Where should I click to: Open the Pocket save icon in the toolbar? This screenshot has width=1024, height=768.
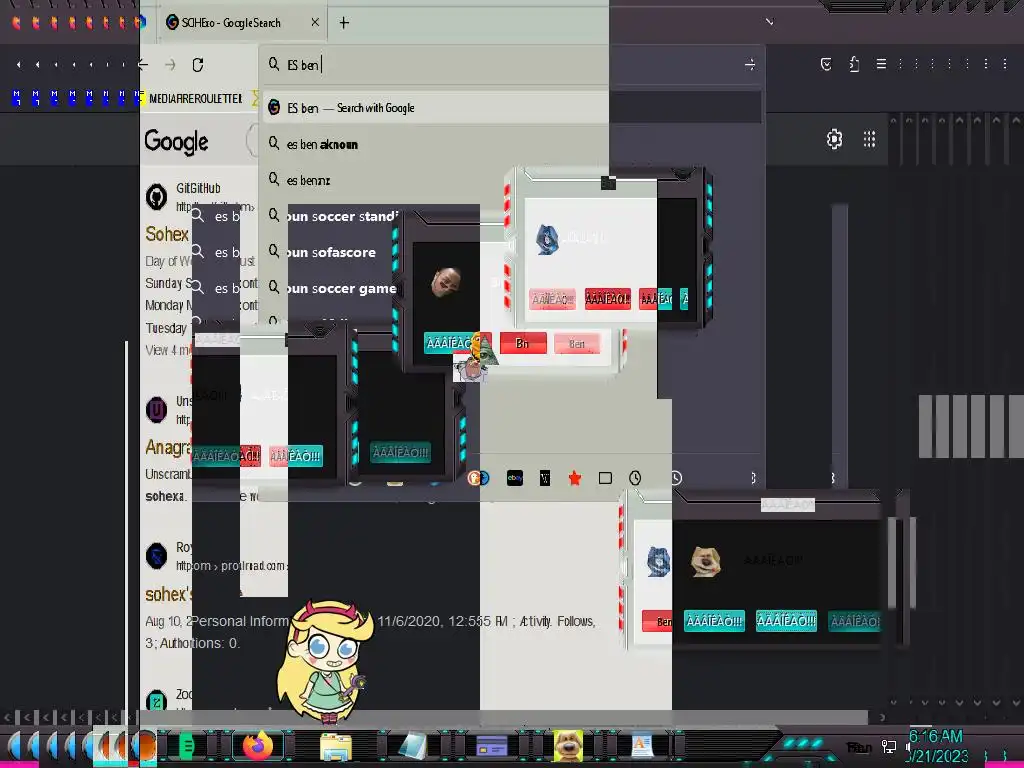tap(826, 64)
